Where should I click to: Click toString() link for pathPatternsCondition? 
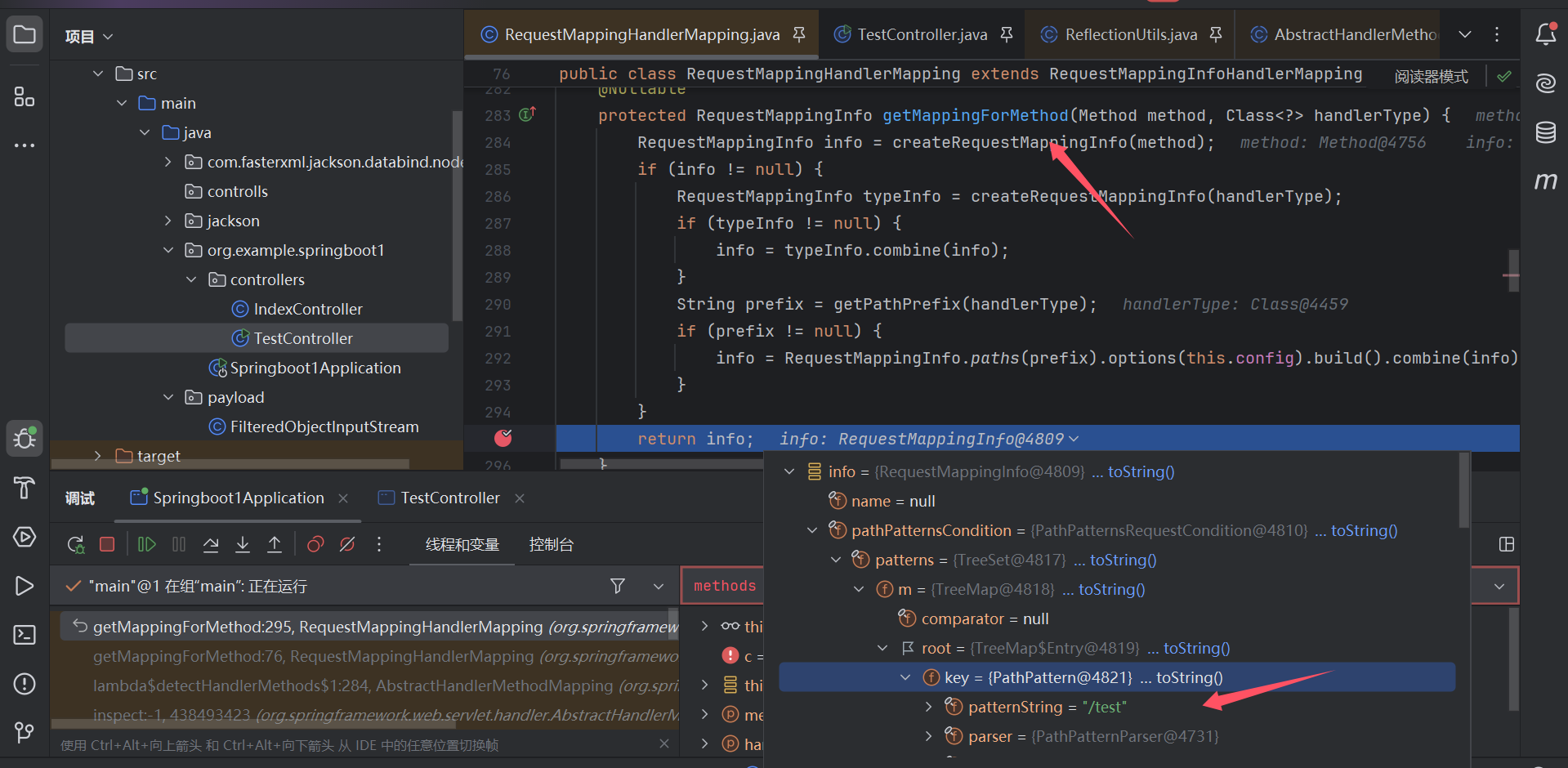(1365, 530)
